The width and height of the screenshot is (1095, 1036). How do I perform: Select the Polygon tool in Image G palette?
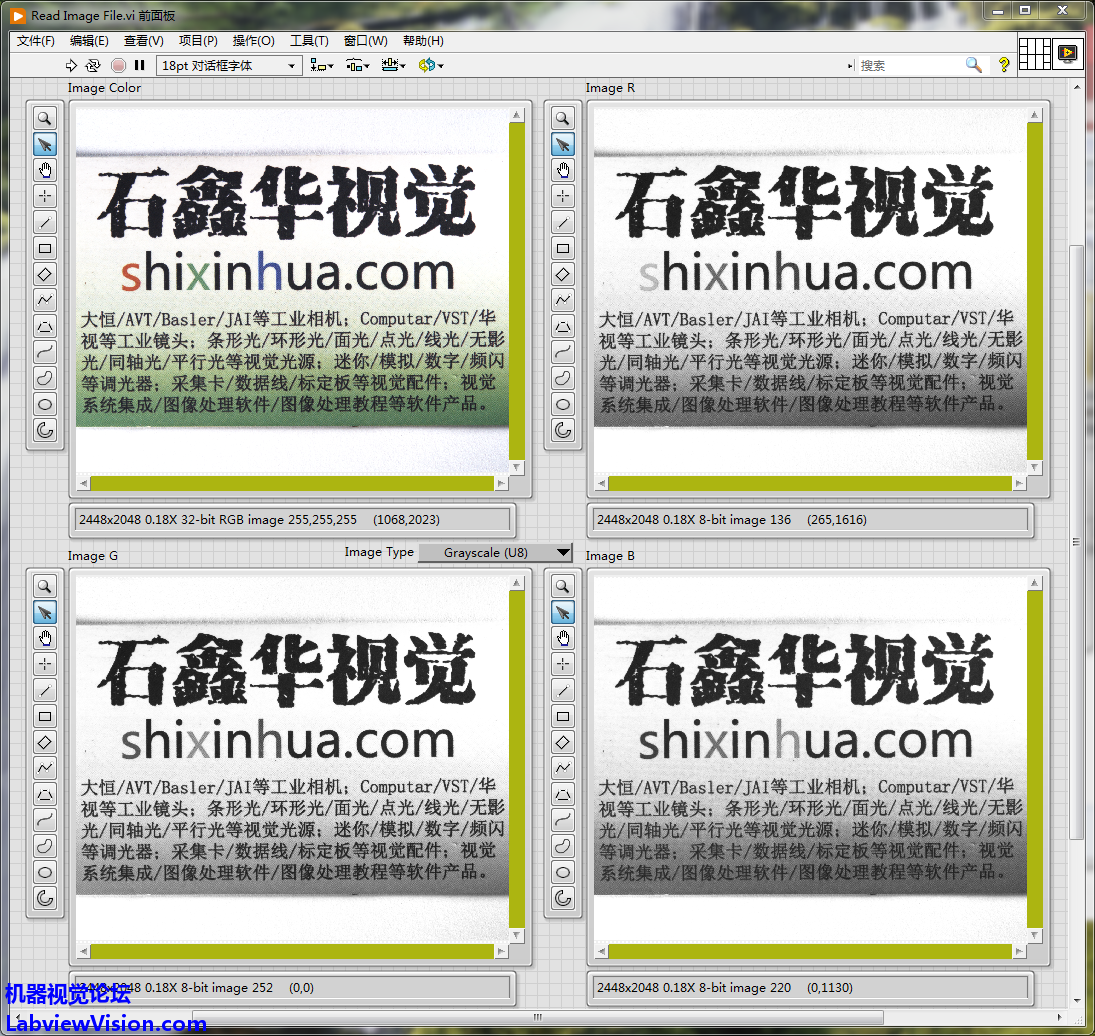point(45,794)
